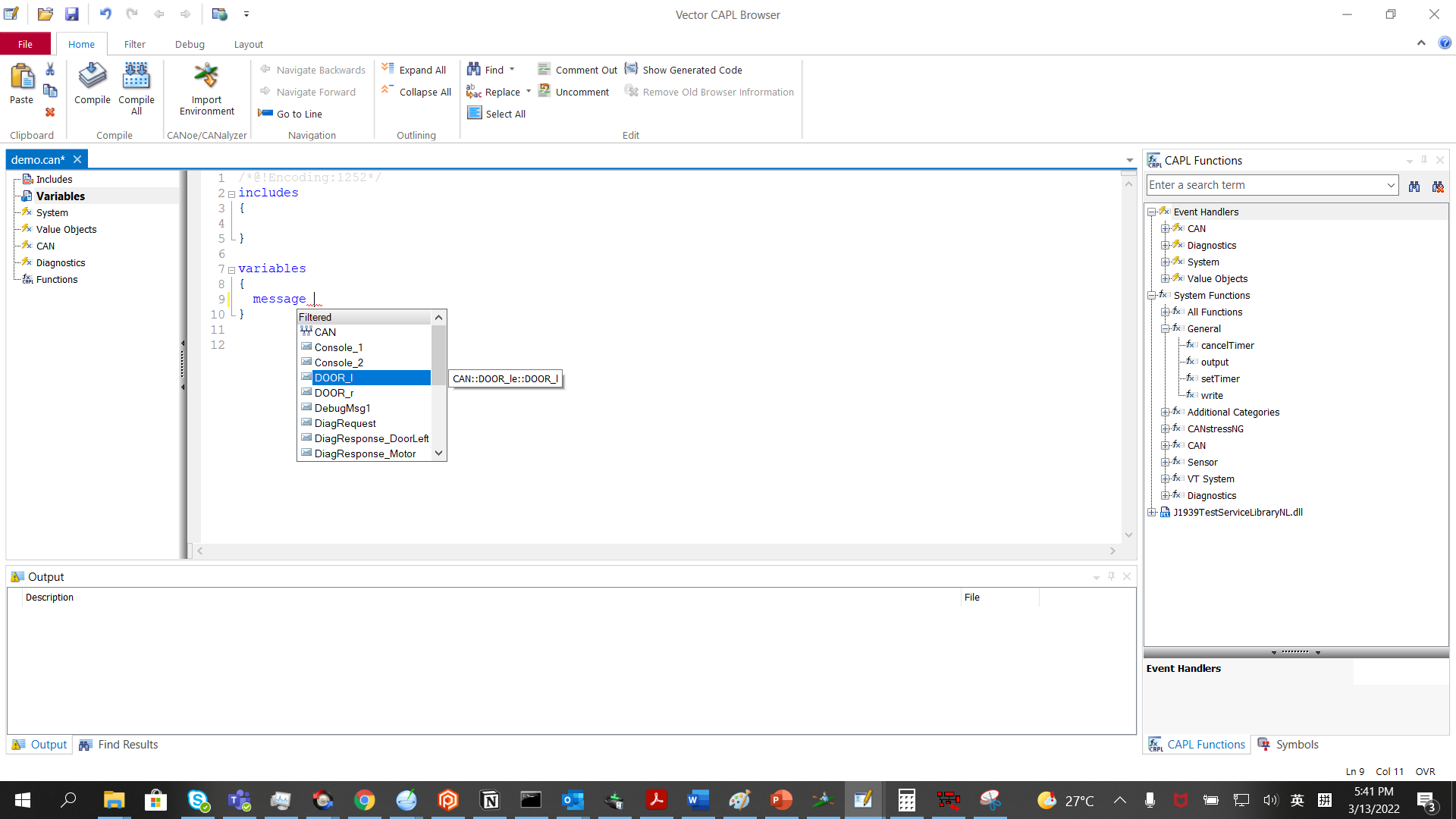Click the Import Environment icon
Image resolution: width=1456 pixels, height=819 pixels.
(206, 77)
